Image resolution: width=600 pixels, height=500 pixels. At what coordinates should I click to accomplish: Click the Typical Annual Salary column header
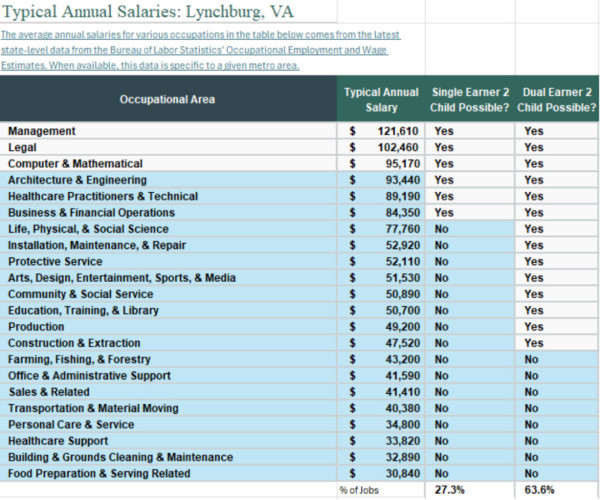pos(381,99)
